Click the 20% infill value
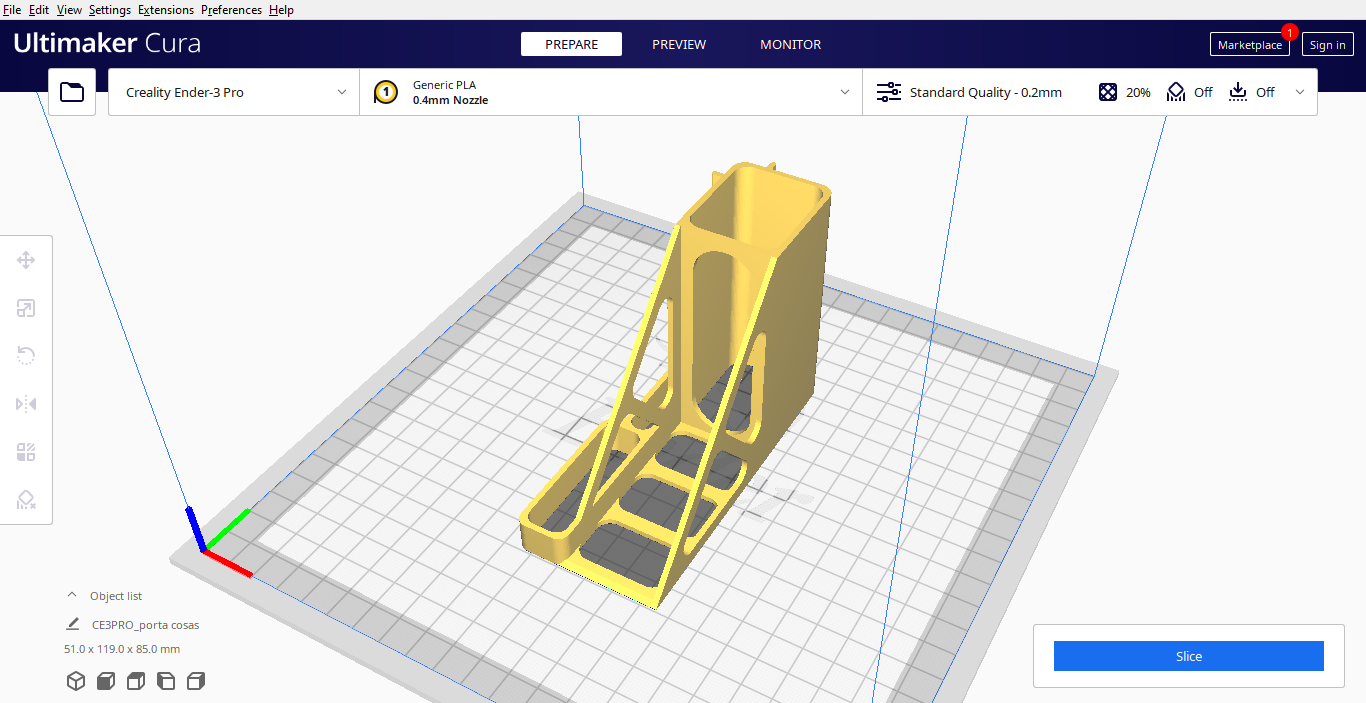 click(x=1138, y=92)
